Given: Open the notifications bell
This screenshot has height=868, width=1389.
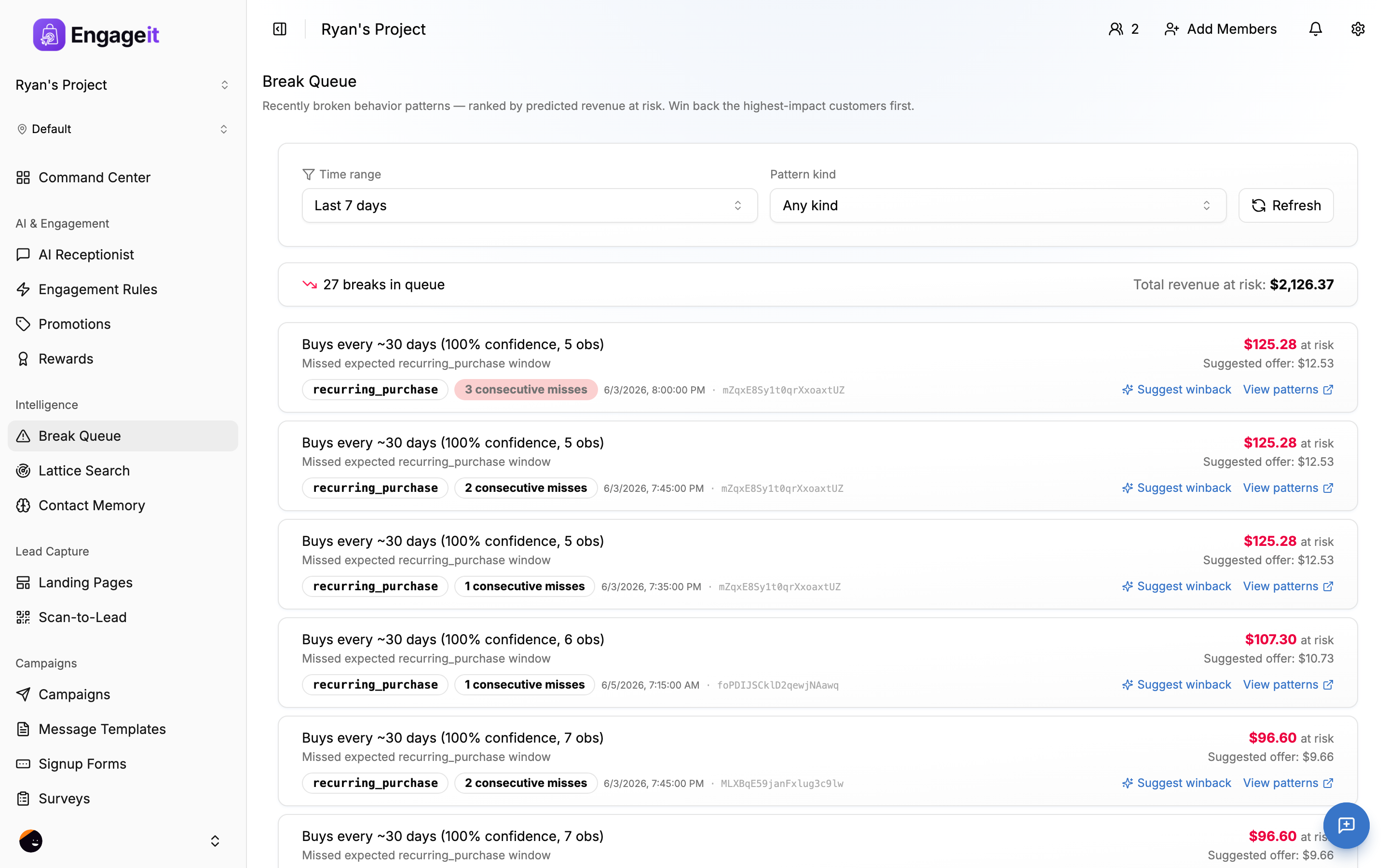Looking at the screenshot, I should point(1315,29).
